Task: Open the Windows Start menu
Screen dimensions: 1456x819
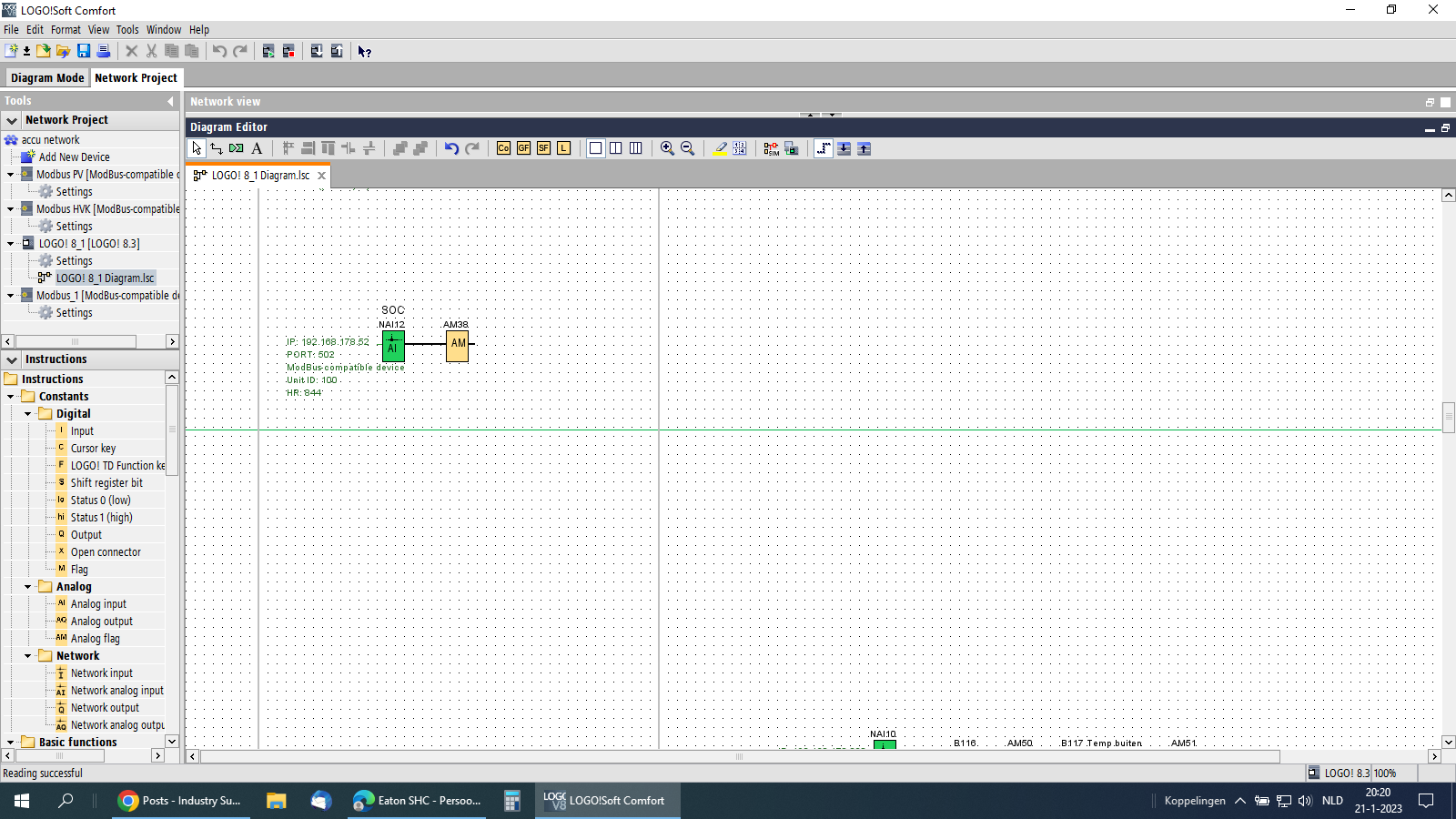Action: pos(22,801)
